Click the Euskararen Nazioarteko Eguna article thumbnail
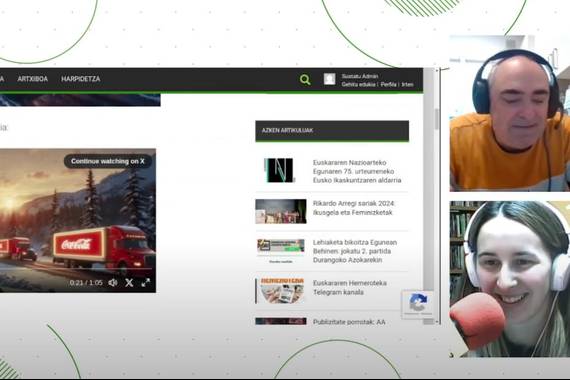The height and width of the screenshot is (380, 570). tap(281, 170)
